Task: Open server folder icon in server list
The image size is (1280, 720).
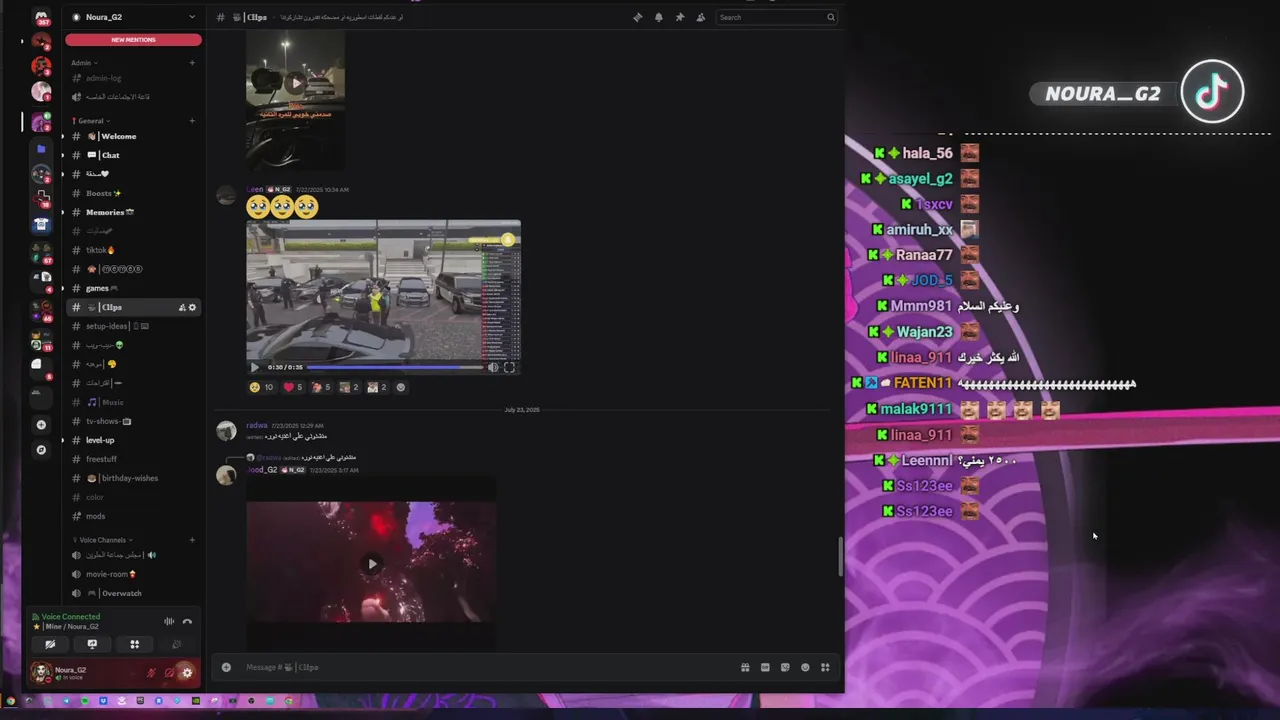Action: [41, 149]
